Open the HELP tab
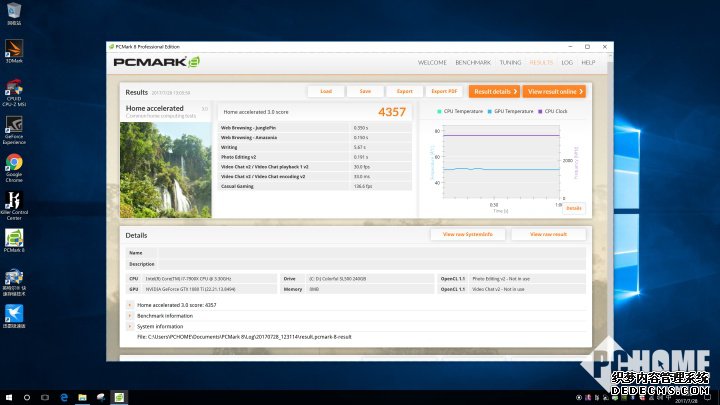Screen dimensions: 720x405 pos(588,62)
